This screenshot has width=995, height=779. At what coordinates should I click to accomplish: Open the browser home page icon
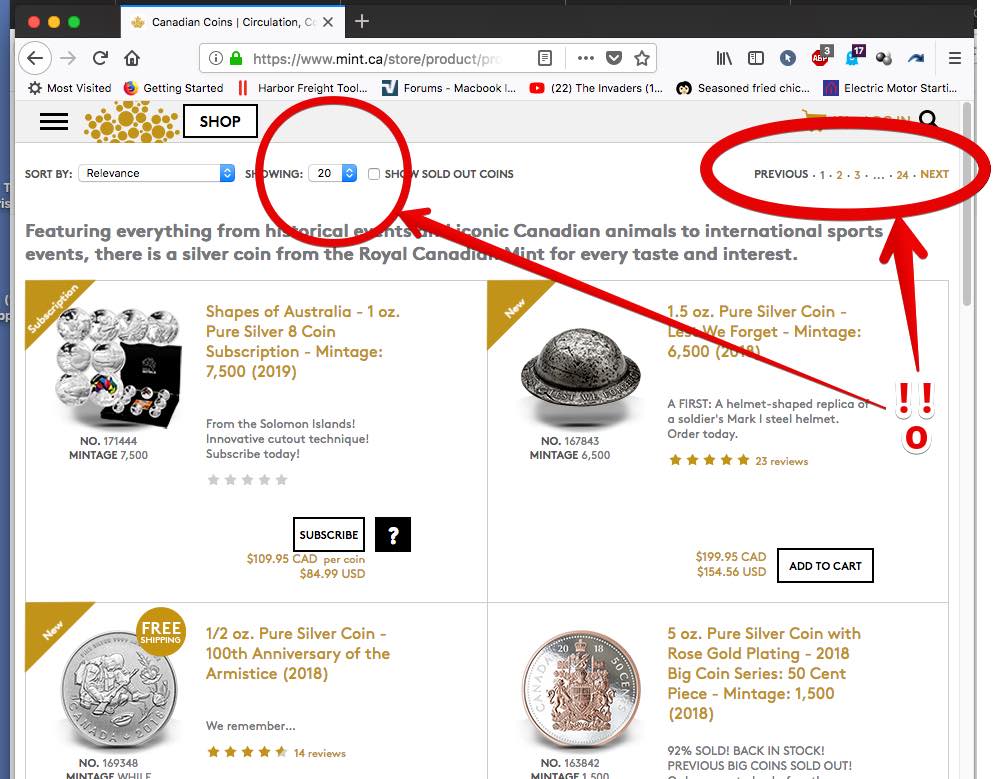coord(132,58)
